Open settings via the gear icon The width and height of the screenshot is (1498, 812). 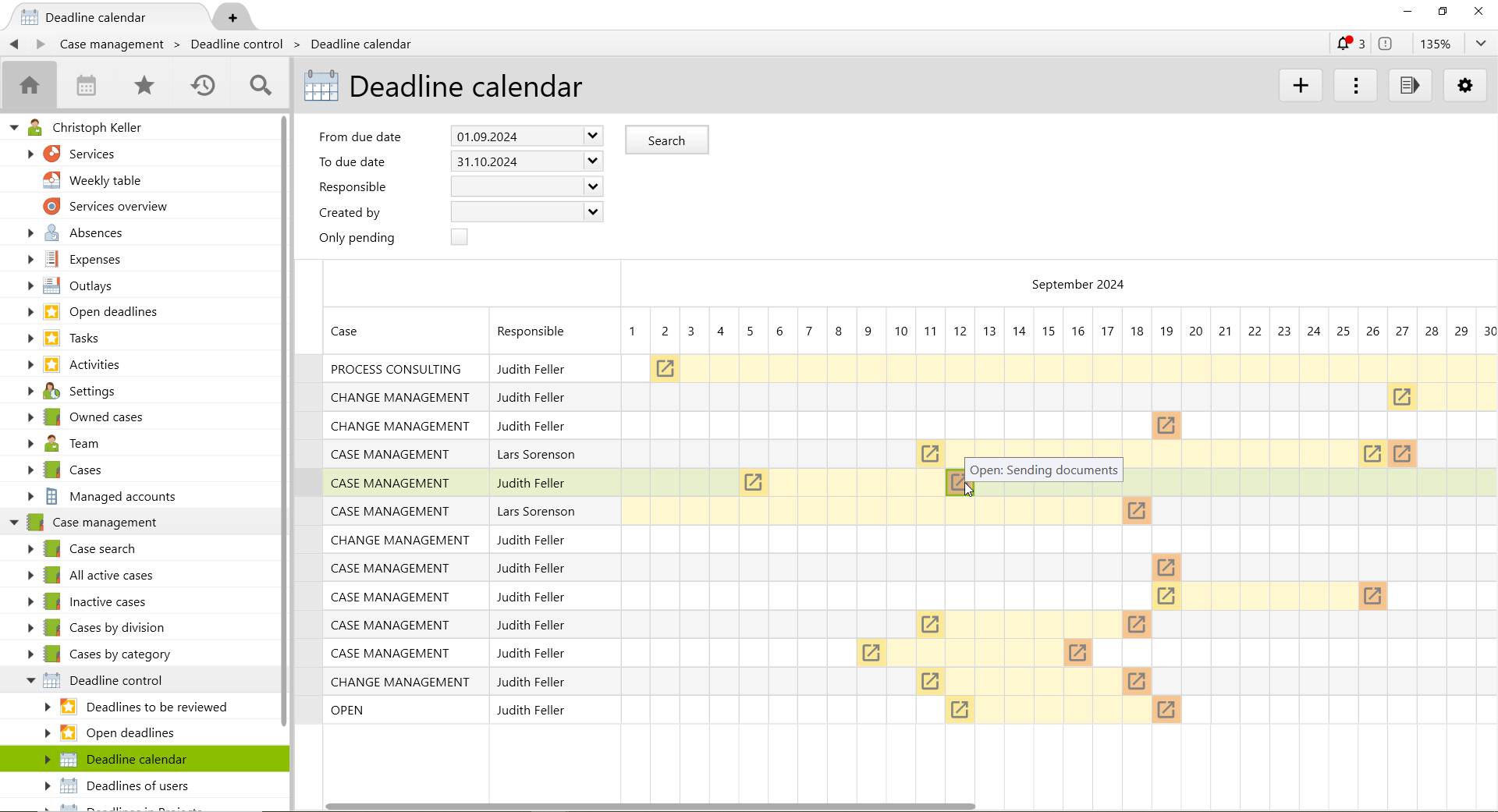point(1465,85)
